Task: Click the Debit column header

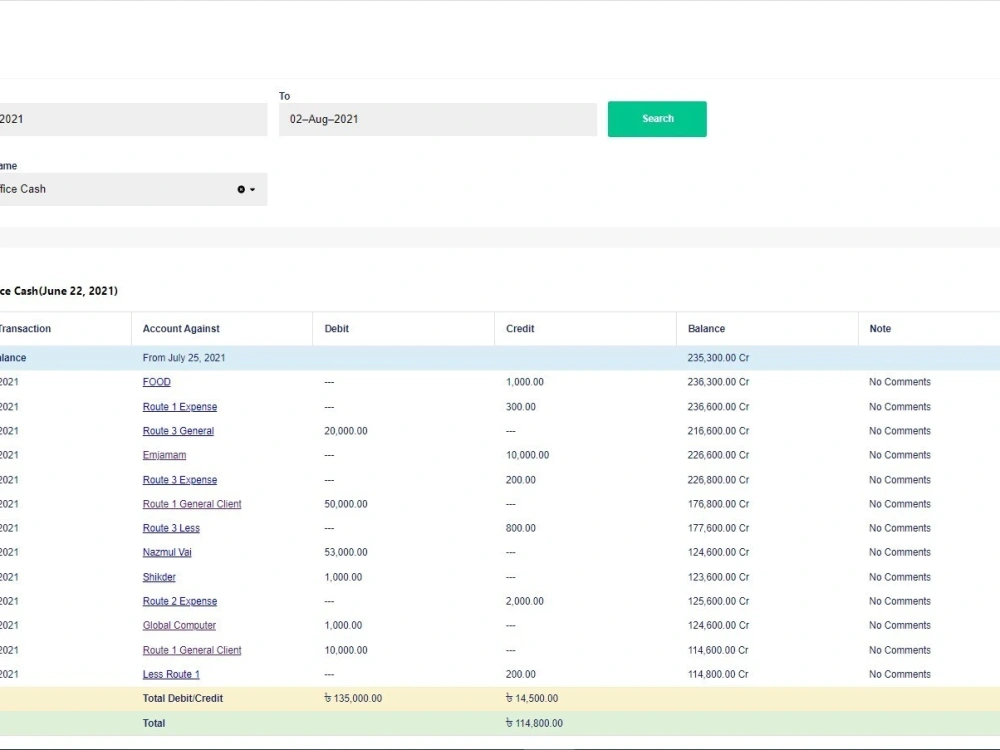Action: [337, 329]
